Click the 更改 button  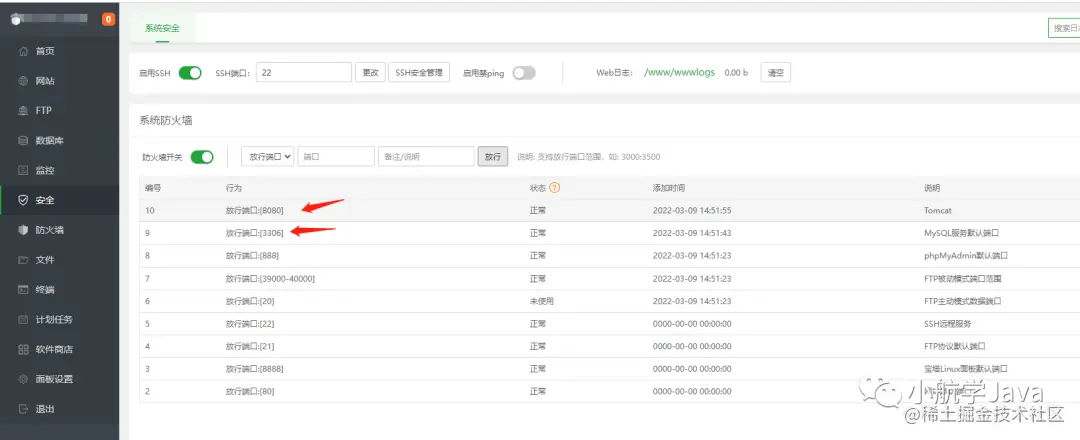pyautogui.click(x=371, y=72)
